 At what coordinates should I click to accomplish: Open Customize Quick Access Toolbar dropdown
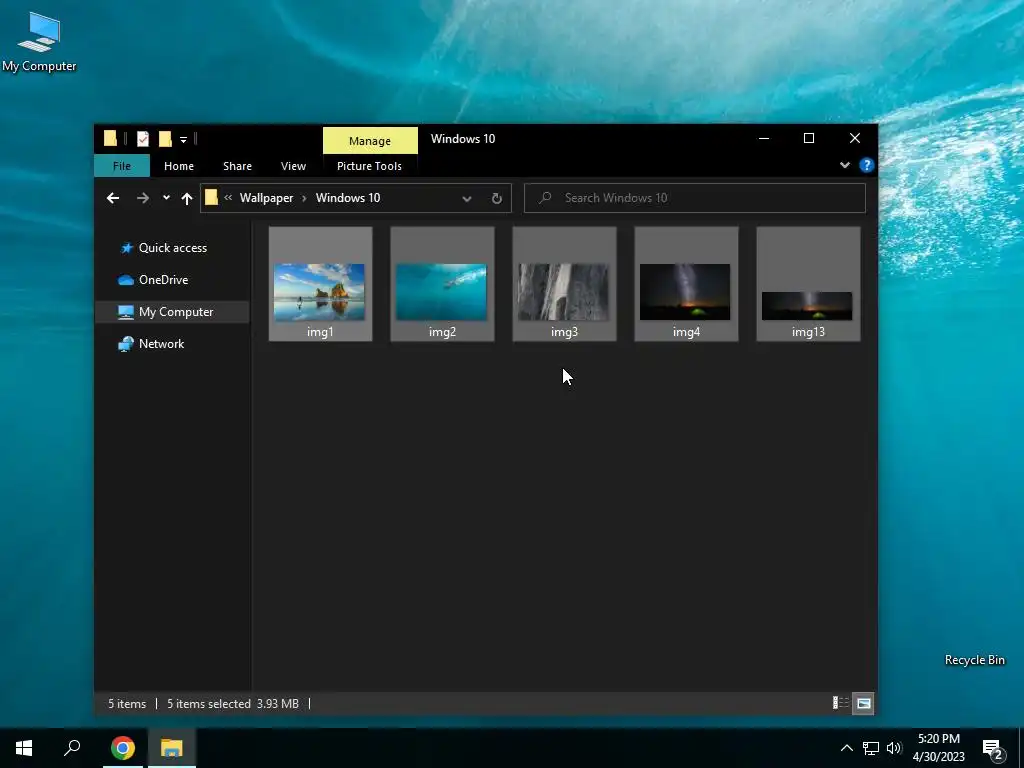(184, 139)
